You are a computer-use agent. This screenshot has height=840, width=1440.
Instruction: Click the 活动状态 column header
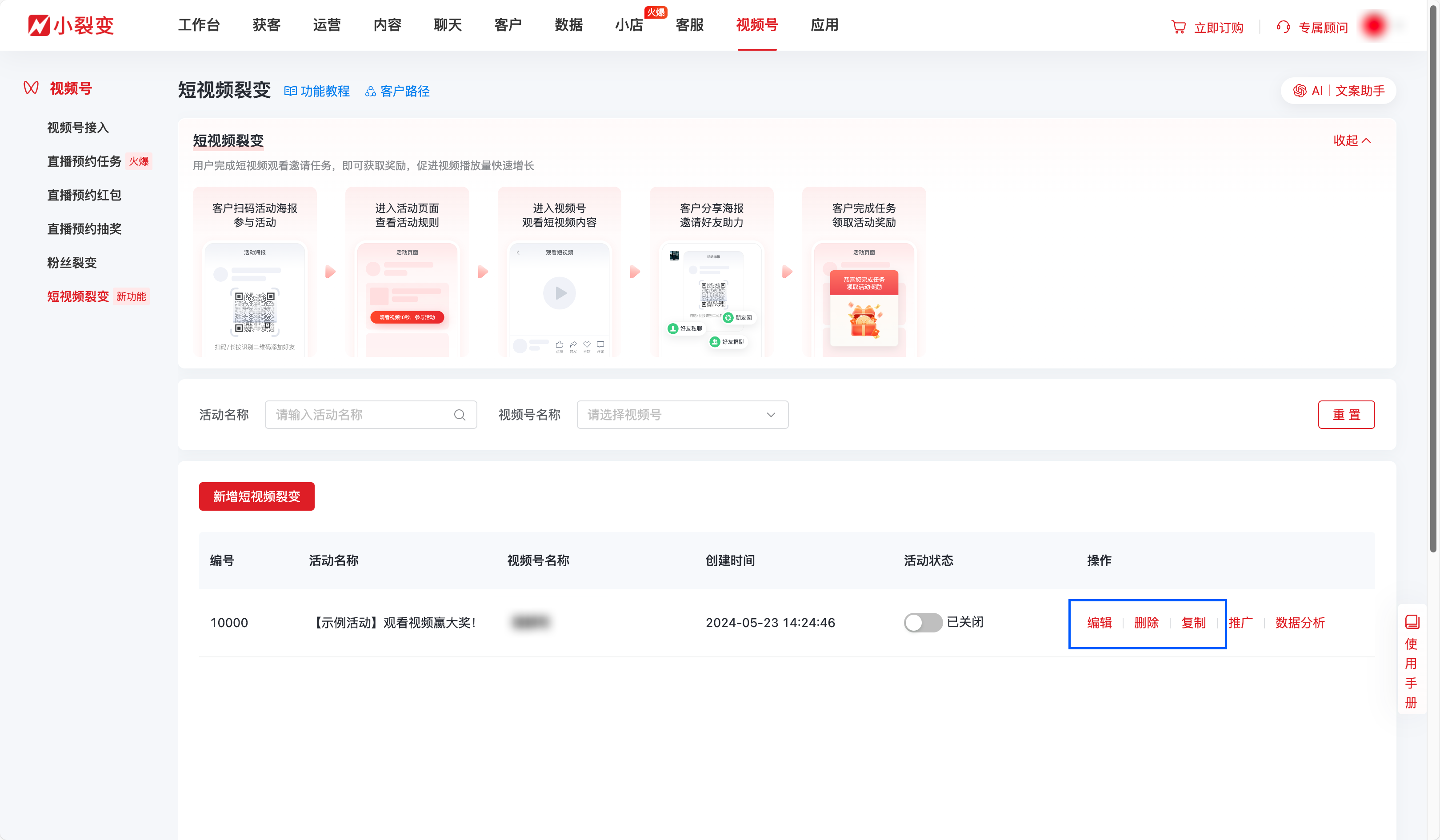coord(928,560)
